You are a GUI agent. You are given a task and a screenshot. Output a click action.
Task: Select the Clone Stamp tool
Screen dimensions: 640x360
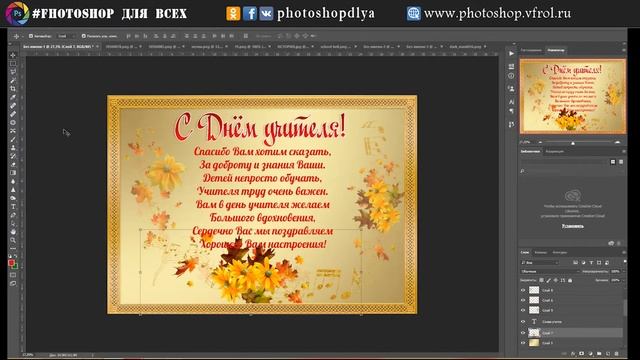(13, 148)
